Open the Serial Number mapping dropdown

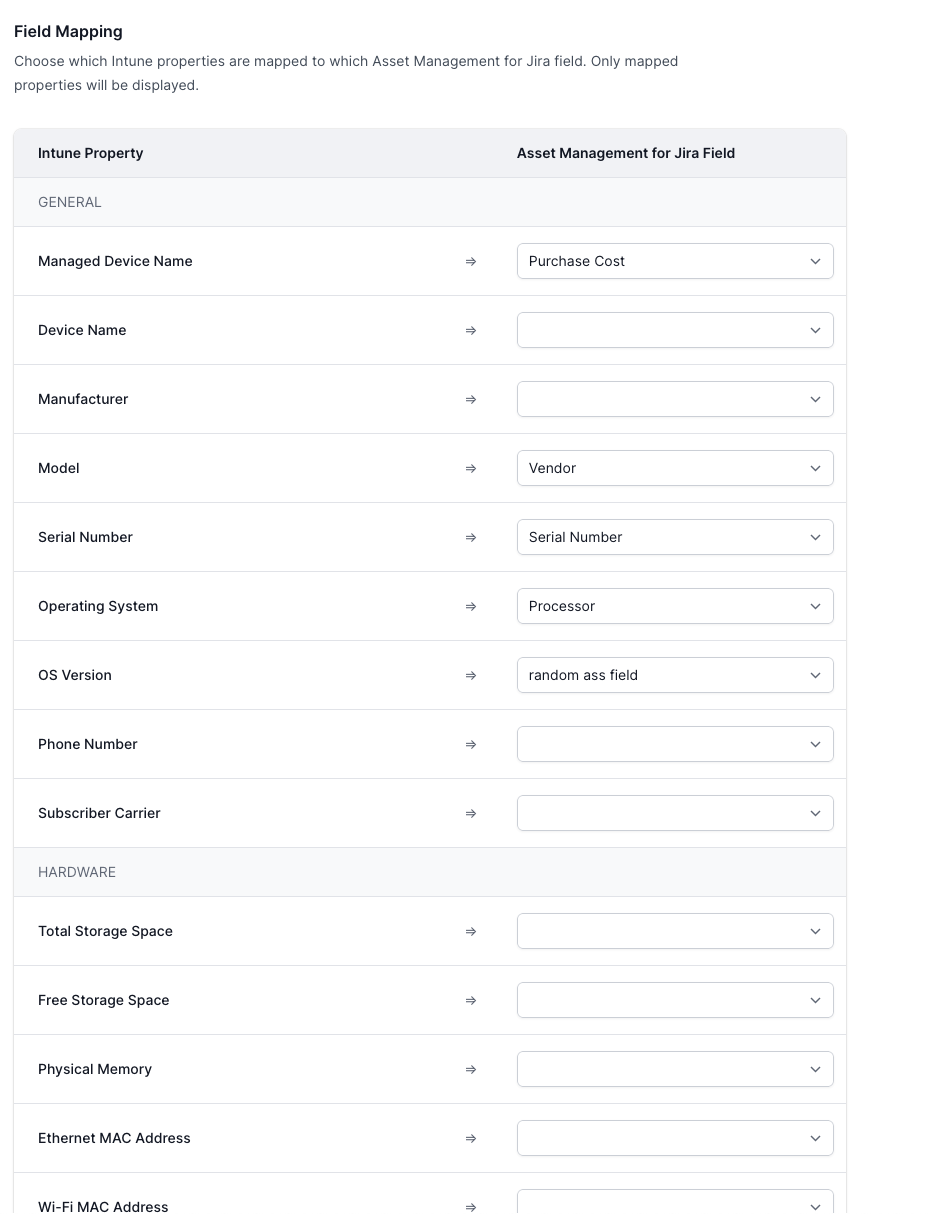(x=674, y=537)
